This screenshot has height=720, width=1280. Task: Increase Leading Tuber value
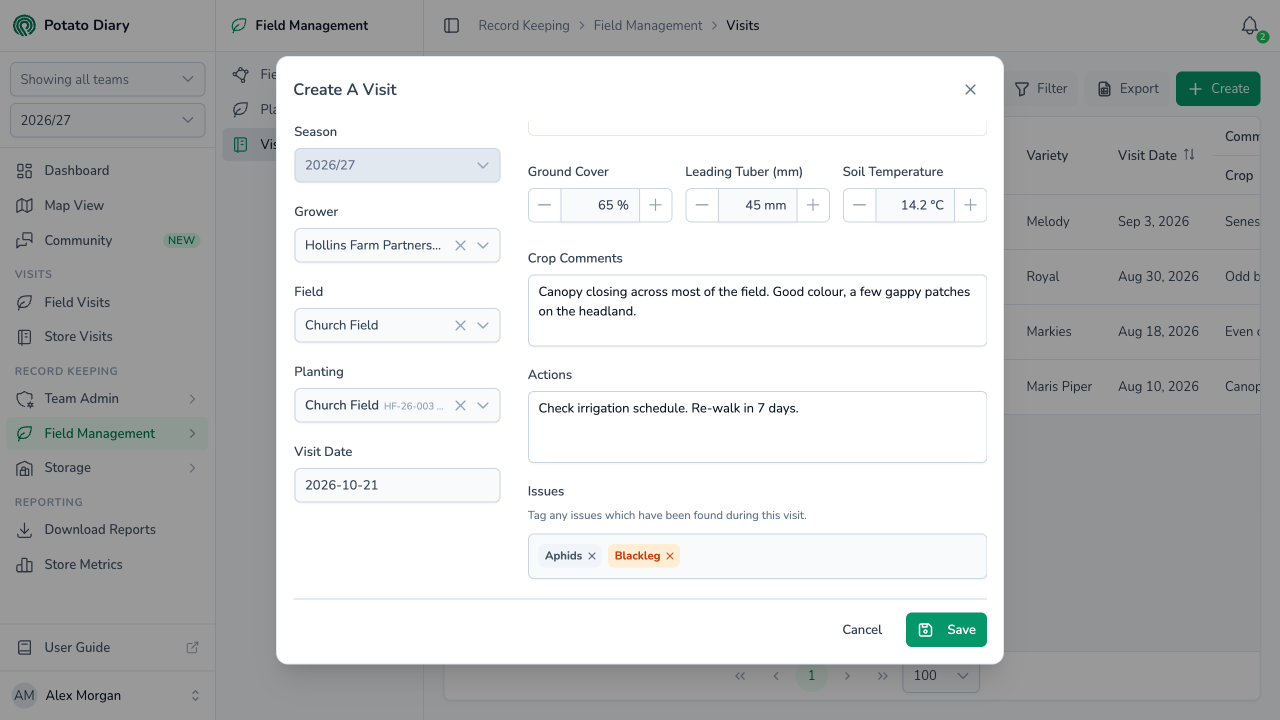[813, 205]
